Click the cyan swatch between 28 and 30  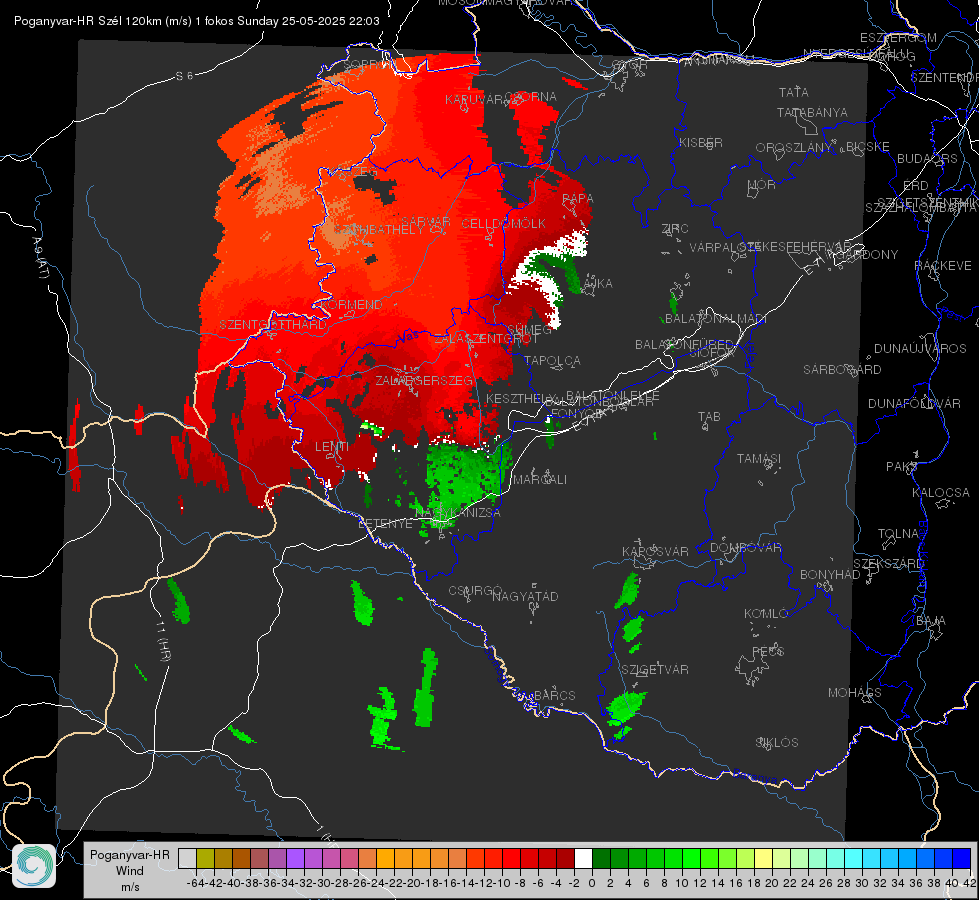coord(854,858)
